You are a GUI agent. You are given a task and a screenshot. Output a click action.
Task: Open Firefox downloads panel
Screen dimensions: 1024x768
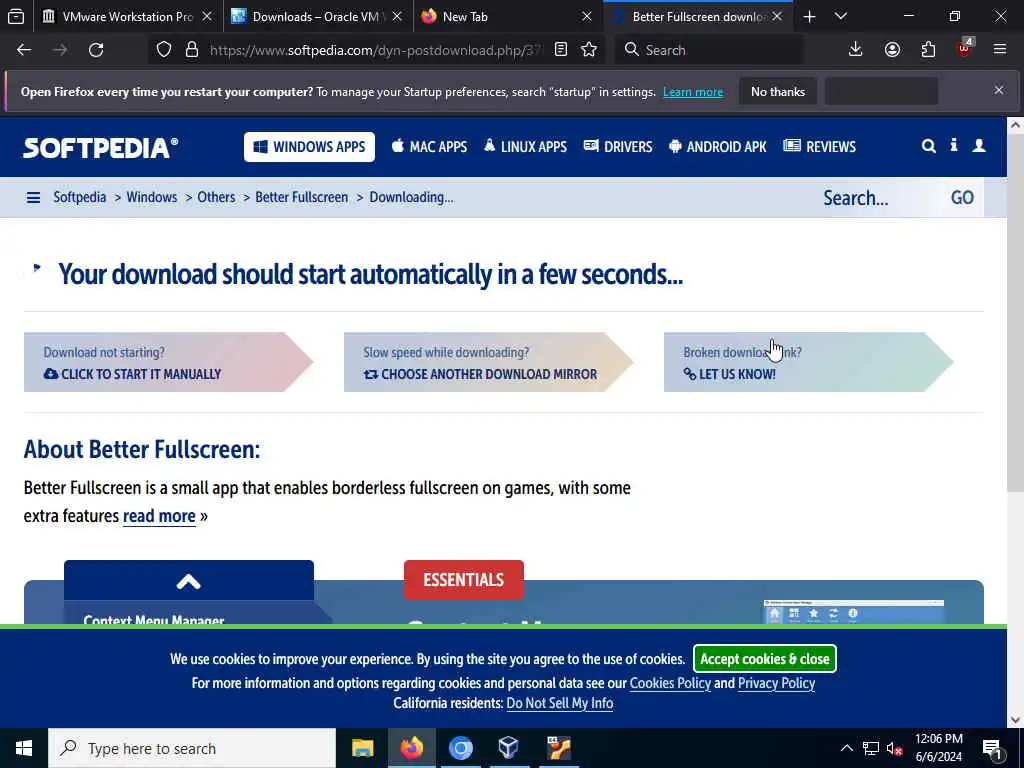(856, 50)
